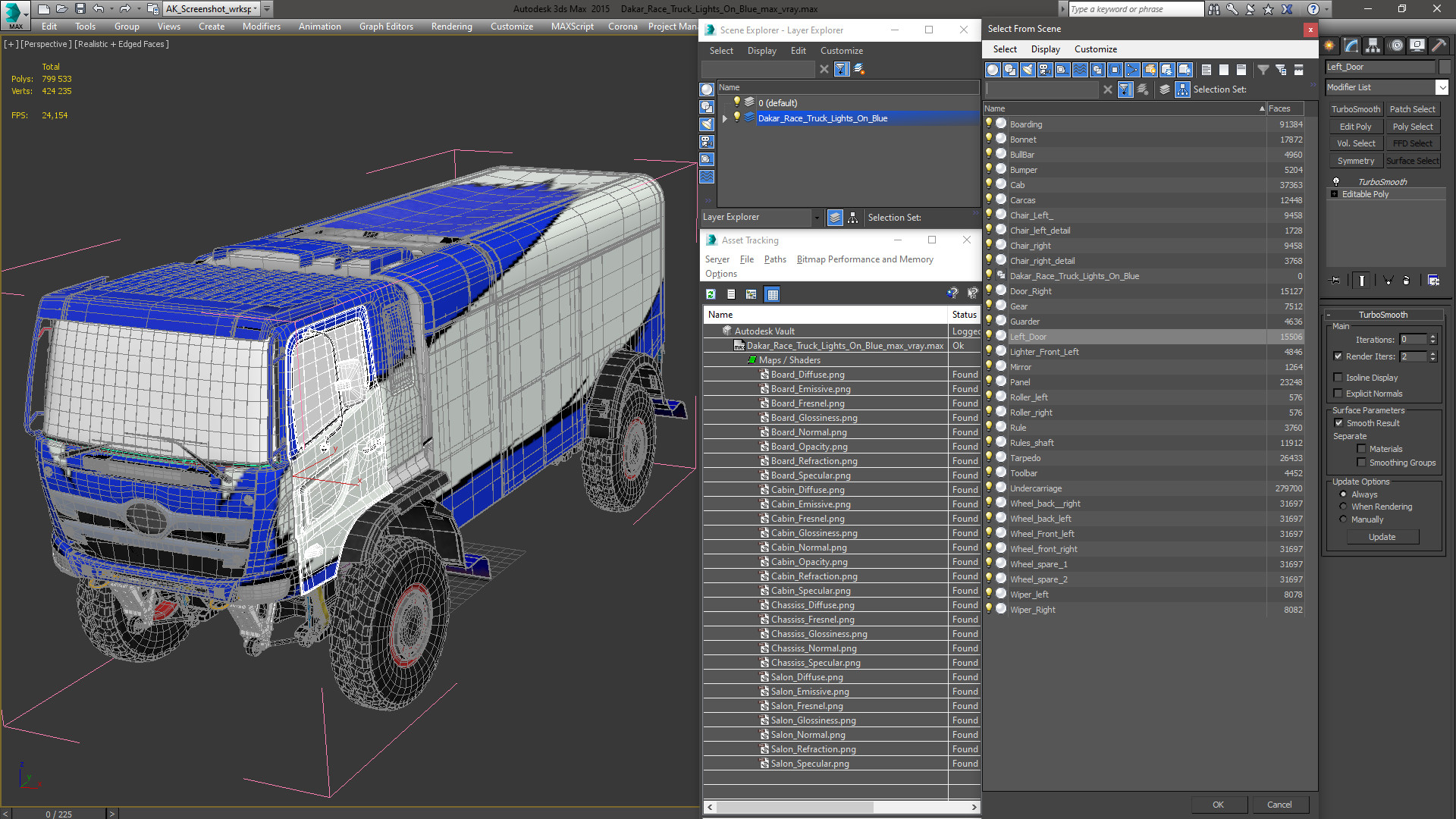Open the undo history dropdown arrow
This screenshot has height=819, width=1456.
click(111, 9)
